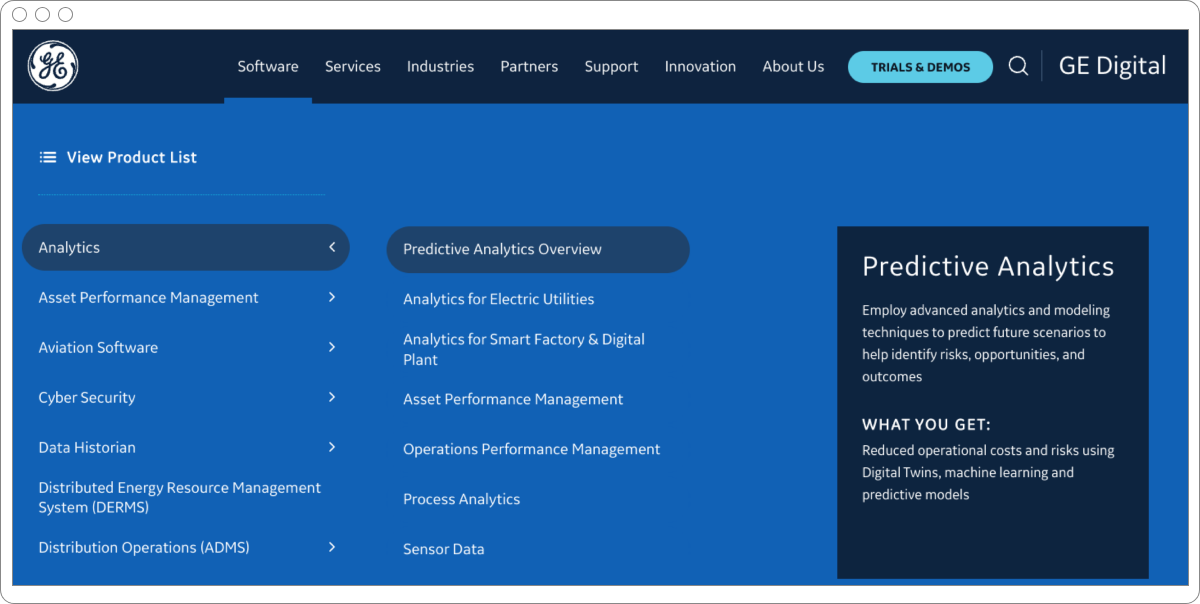
Task: Open Analytics for Smart Factory & Digital Plant
Action: pos(524,349)
